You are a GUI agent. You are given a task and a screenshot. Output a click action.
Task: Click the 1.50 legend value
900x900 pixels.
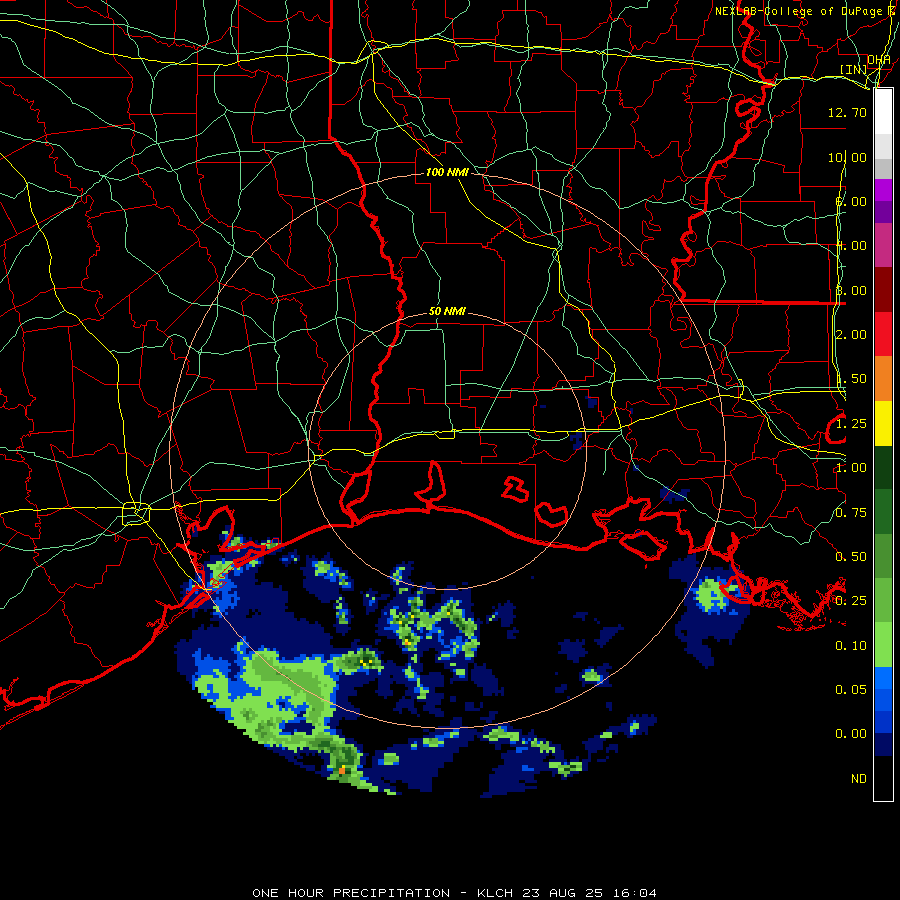click(851, 379)
